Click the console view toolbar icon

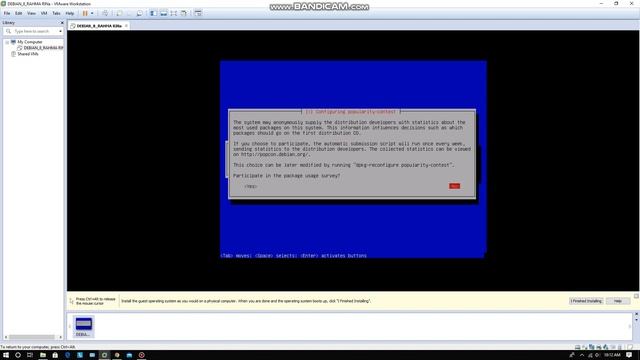point(198,13)
